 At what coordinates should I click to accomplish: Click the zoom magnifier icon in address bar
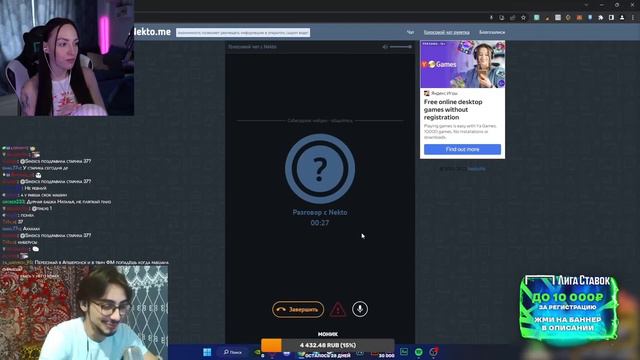[x=502, y=18]
